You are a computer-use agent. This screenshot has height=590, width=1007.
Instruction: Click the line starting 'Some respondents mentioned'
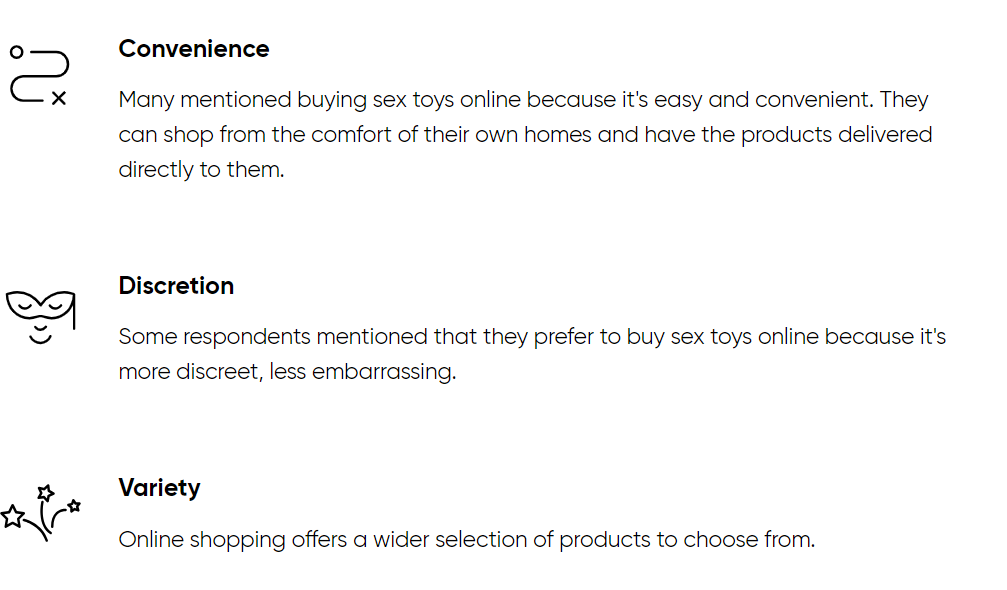[x=532, y=337]
